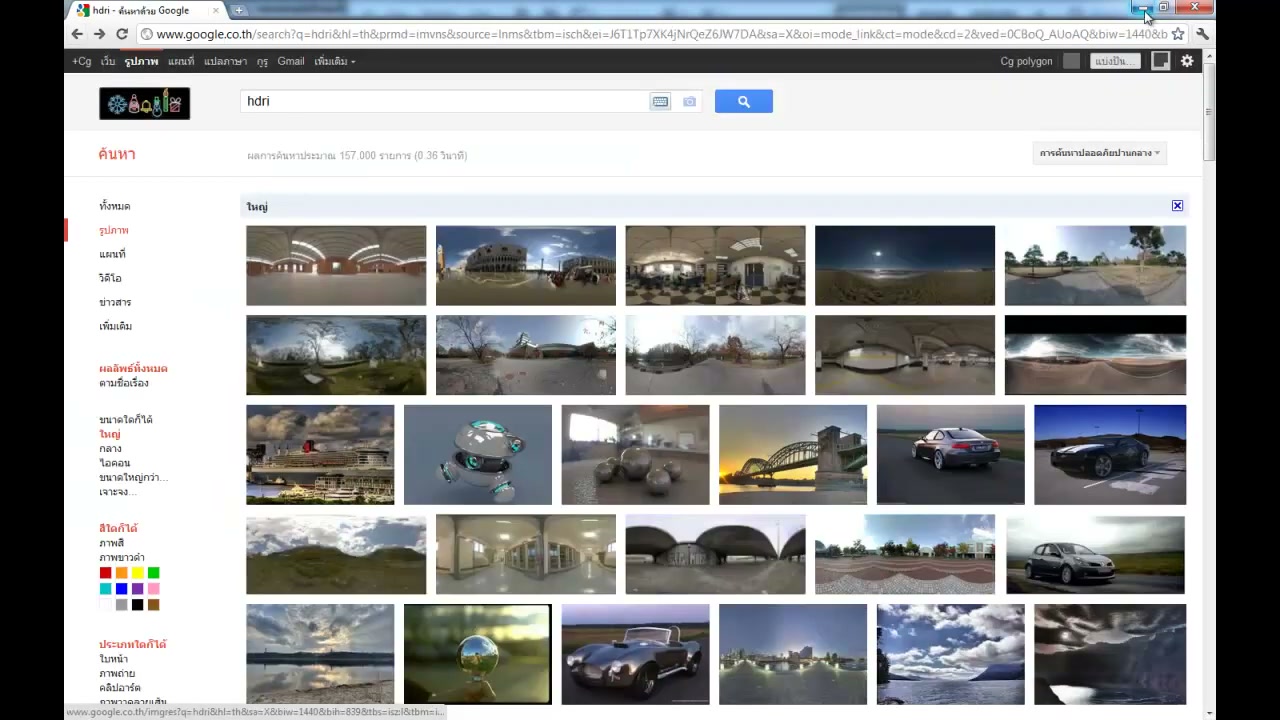Switch to the วิดีโอ search category
Image resolution: width=1280 pixels, height=720 pixels.
110,278
